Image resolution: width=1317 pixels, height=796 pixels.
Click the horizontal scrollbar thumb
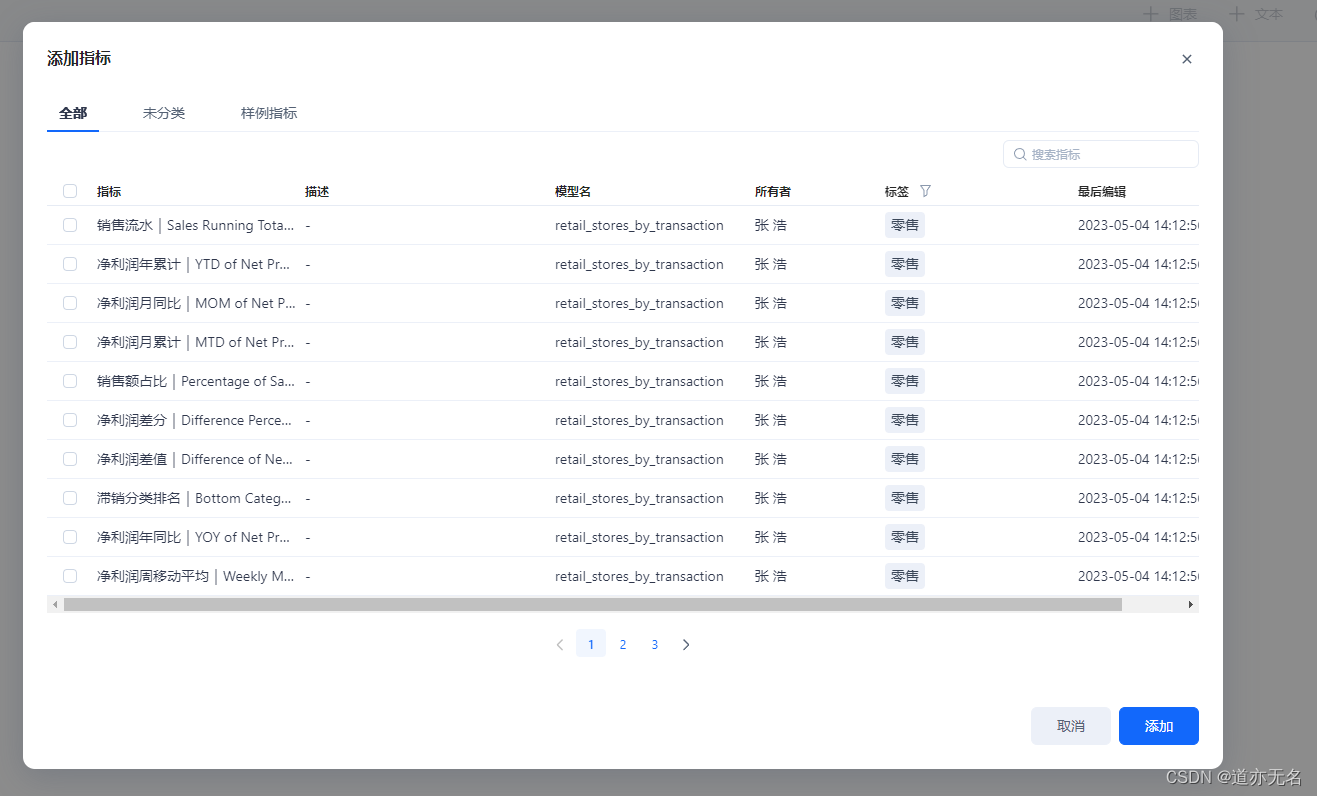593,604
